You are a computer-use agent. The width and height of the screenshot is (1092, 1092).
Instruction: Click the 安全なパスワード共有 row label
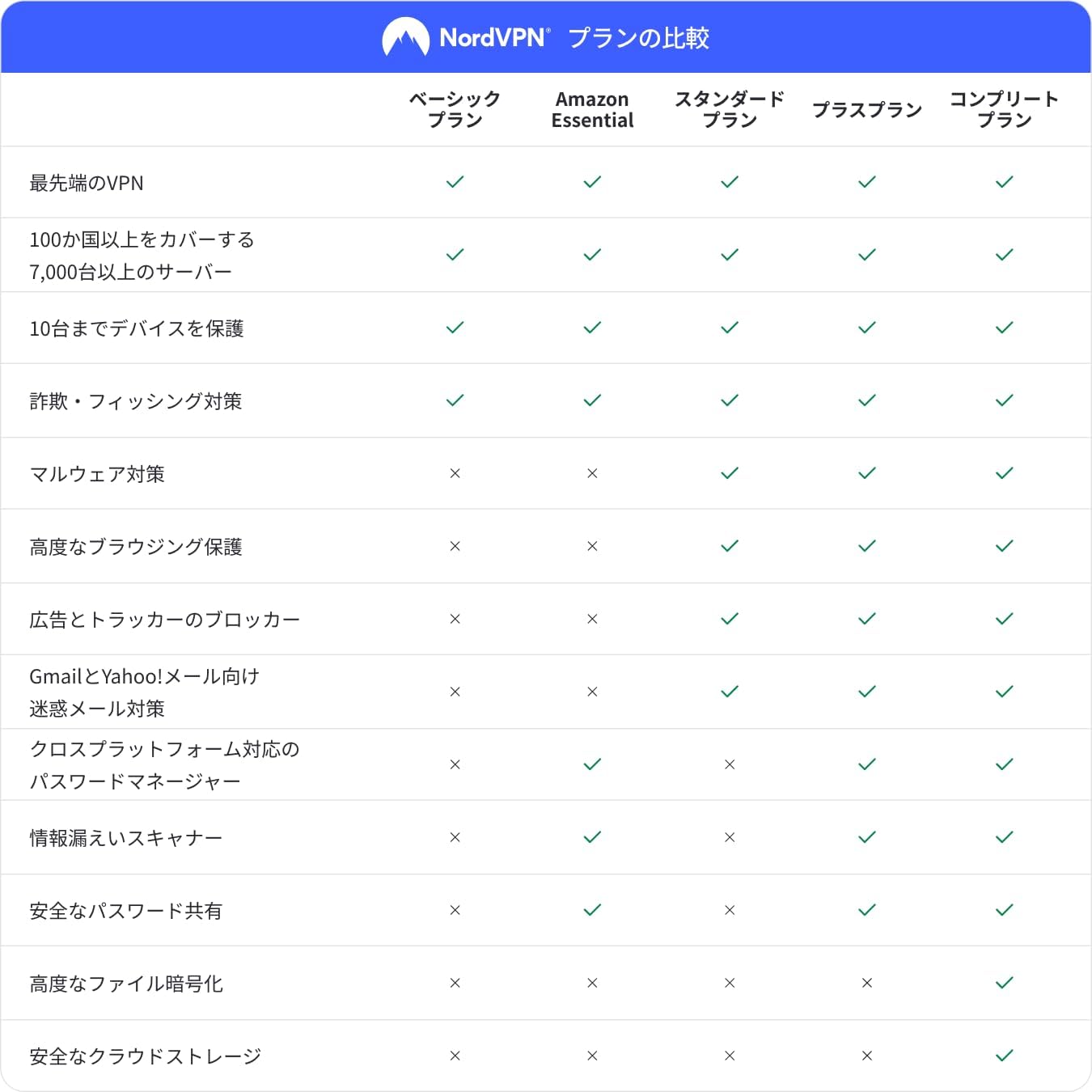point(126,911)
